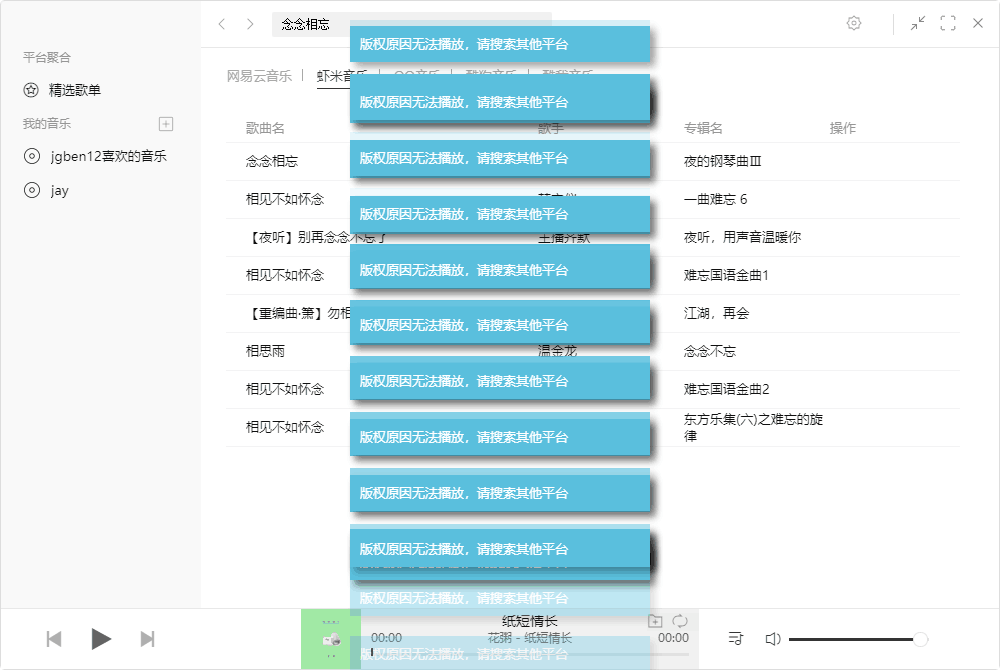Open settings via the gear icon

click(854, 24)
